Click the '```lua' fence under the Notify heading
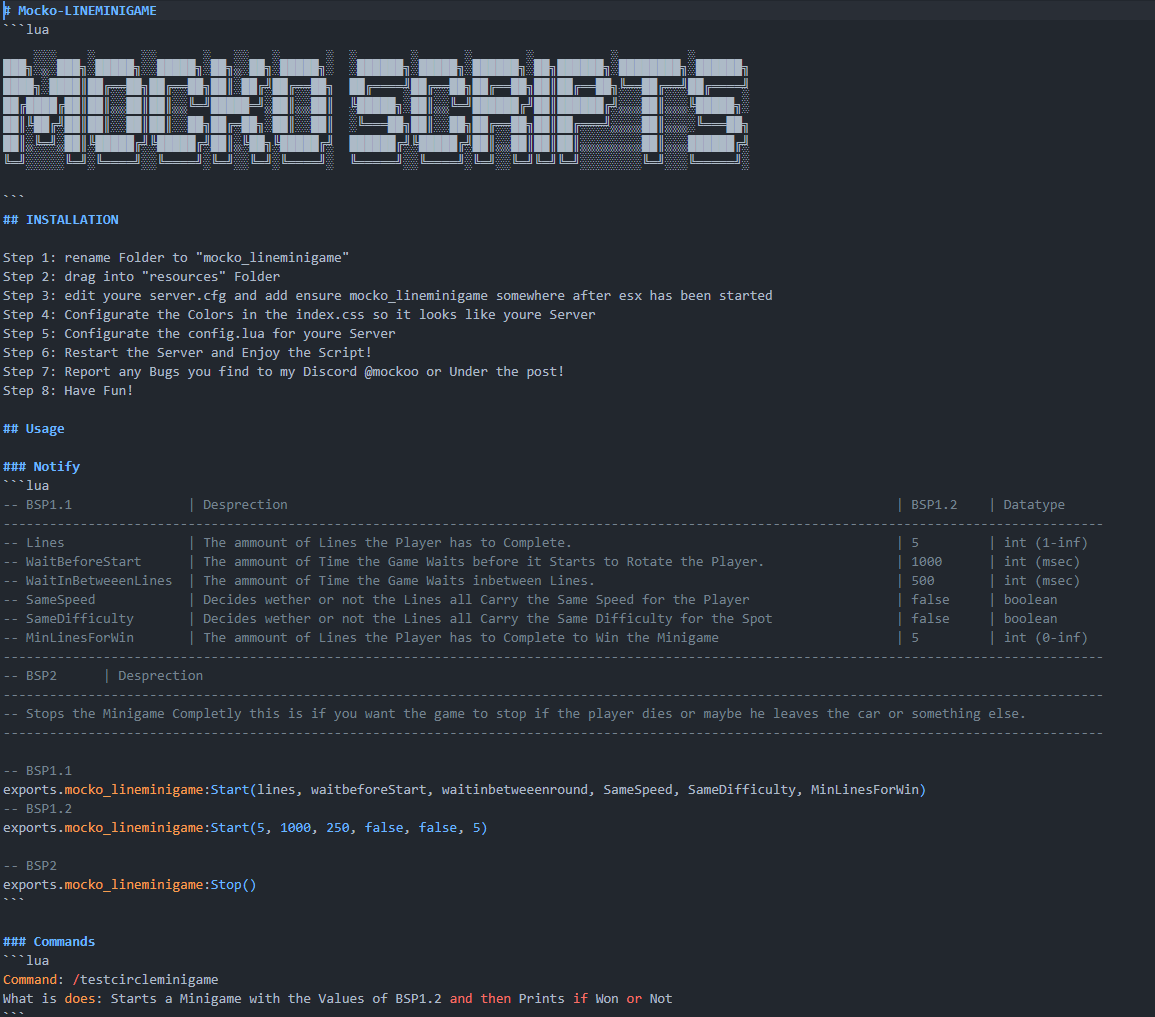The width and height of the screenshot is (1155, 1017). coord(26,486)
